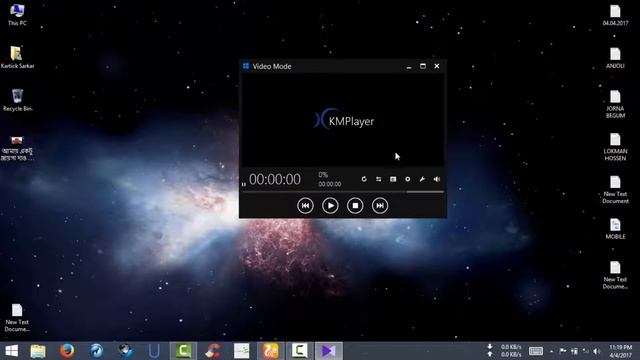Viewport: 640px width, 360px height.
Task: Click the 0% playback percentage text
Action: click(323, 175)
